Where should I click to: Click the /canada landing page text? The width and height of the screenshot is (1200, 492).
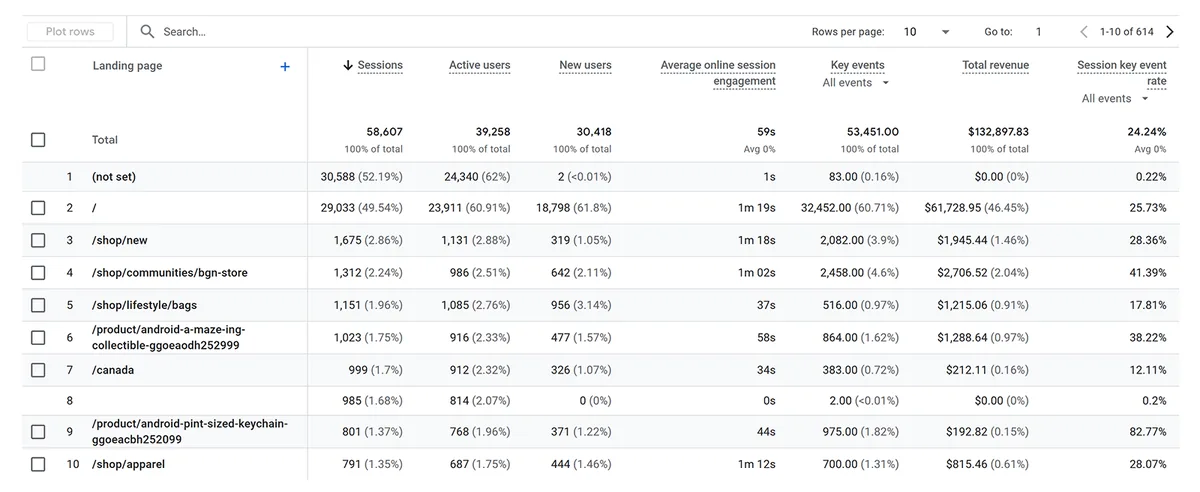113,370
